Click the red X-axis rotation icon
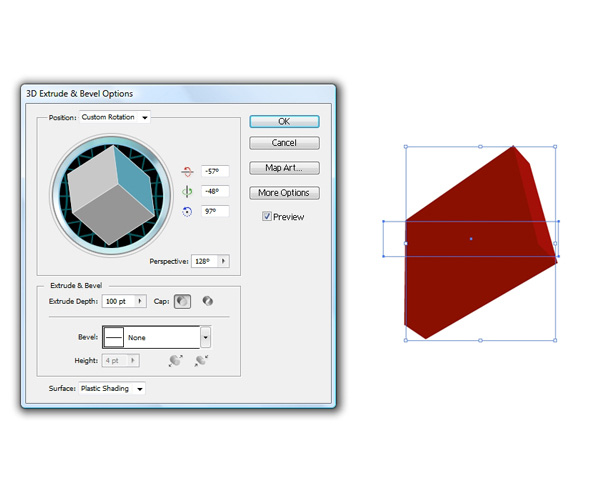The width and height of the screenshot is (600, 500). [x=187, y=171]
